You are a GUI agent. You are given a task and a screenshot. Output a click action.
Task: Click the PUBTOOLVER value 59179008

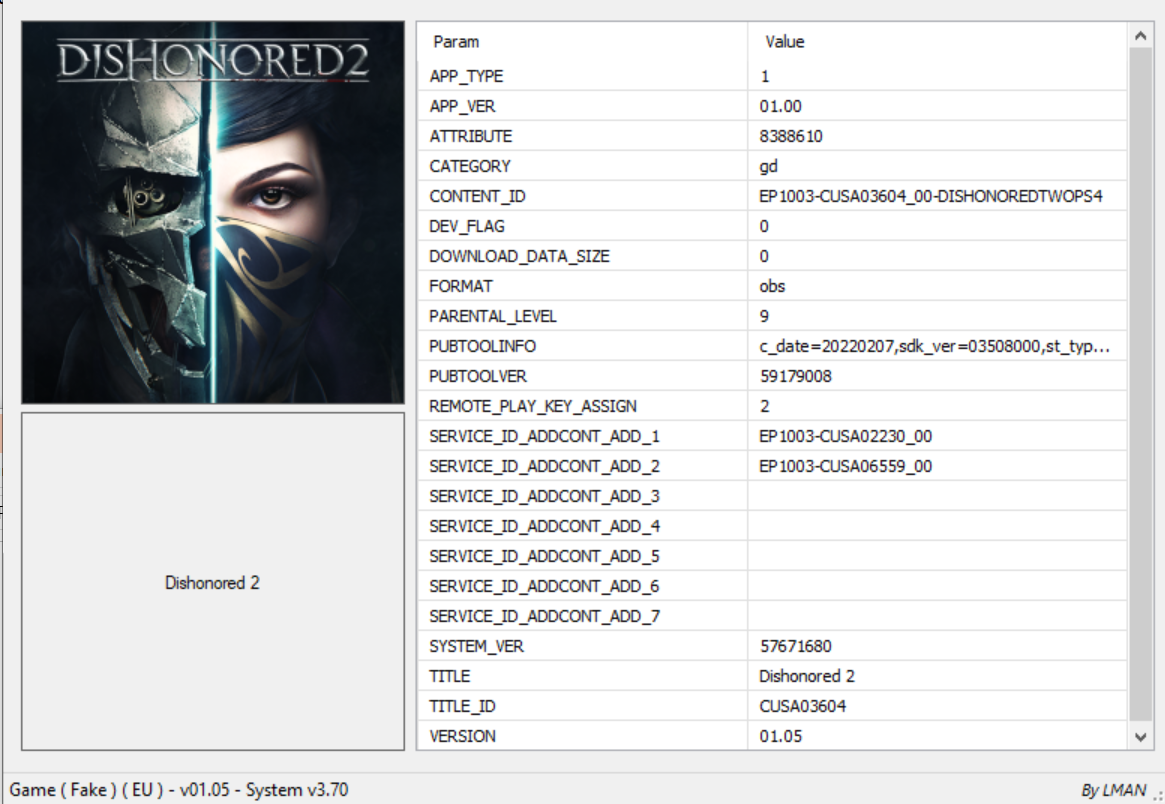(x=795, y=376)
